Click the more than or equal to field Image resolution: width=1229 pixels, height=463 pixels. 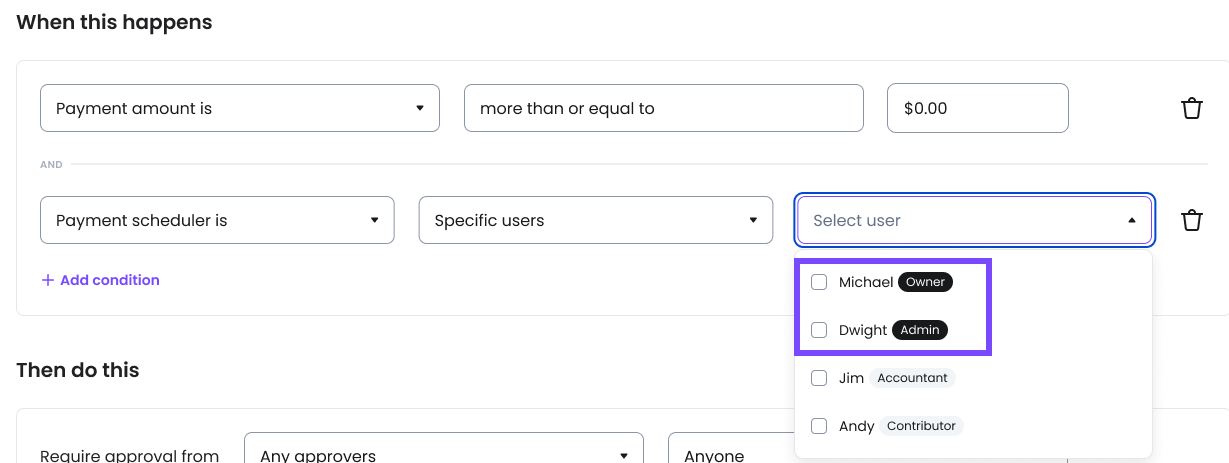click(663, 108)
